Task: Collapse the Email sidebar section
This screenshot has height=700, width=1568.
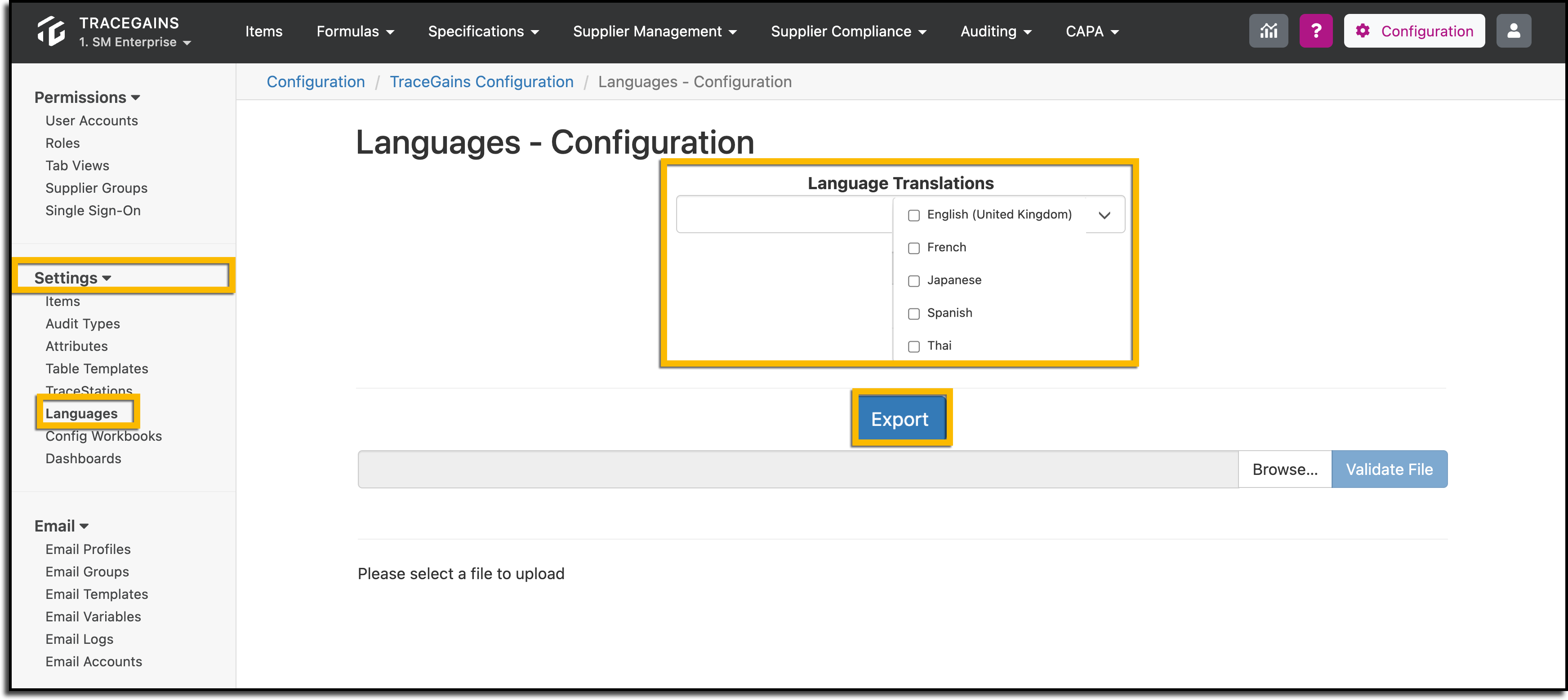Action: [62, 526]
